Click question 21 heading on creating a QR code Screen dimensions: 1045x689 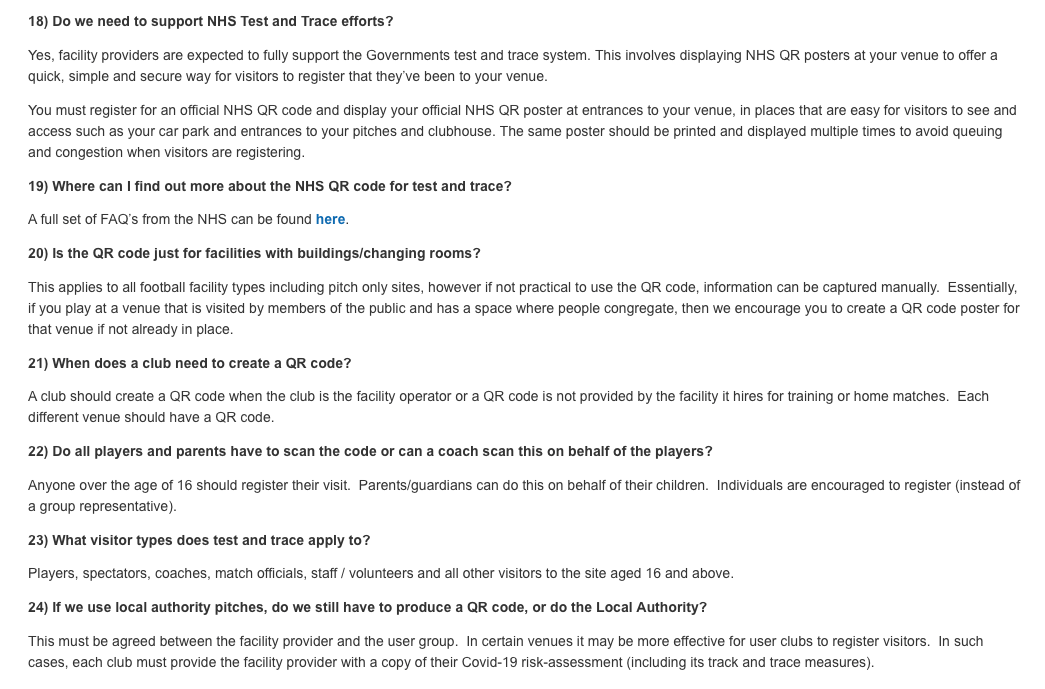(x=190, y=363)
